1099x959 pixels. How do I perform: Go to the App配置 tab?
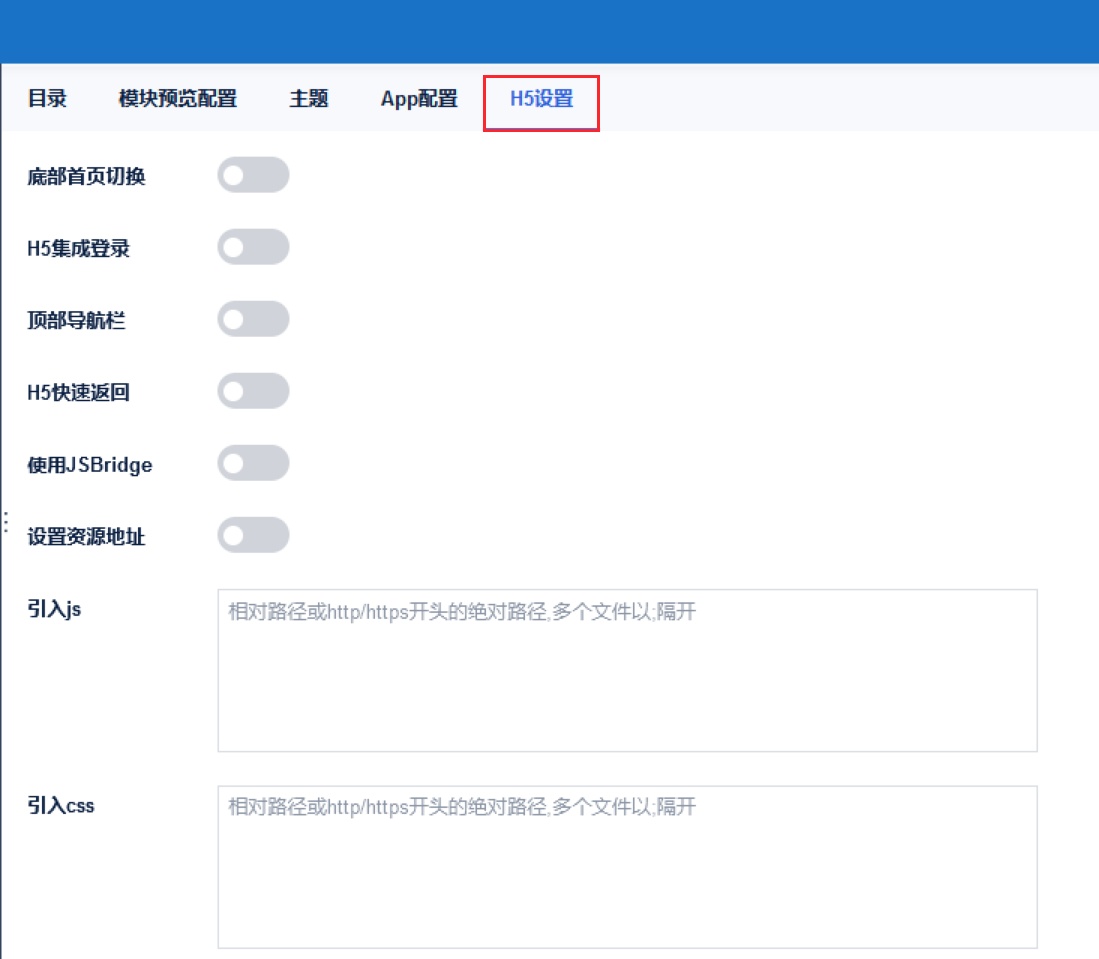tap(419, 99)
